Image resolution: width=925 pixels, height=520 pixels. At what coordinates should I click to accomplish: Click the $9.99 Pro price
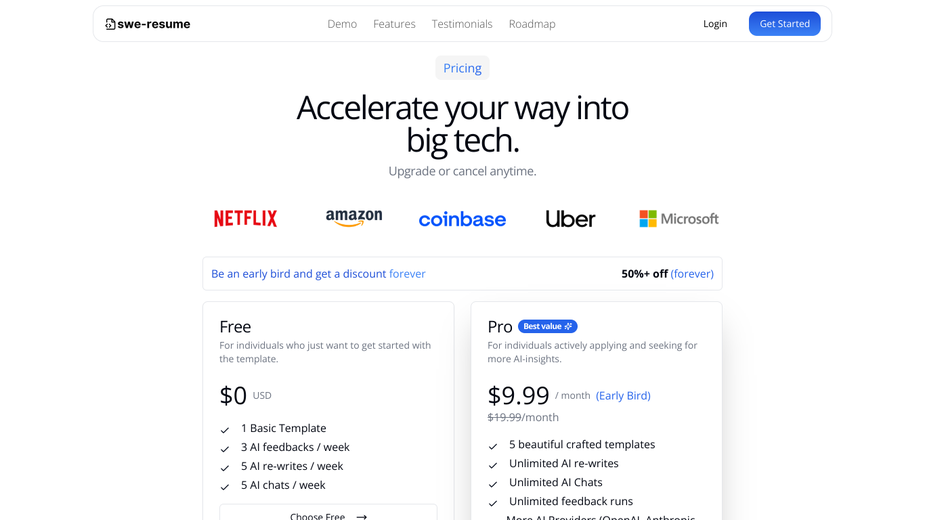point(519,395)
